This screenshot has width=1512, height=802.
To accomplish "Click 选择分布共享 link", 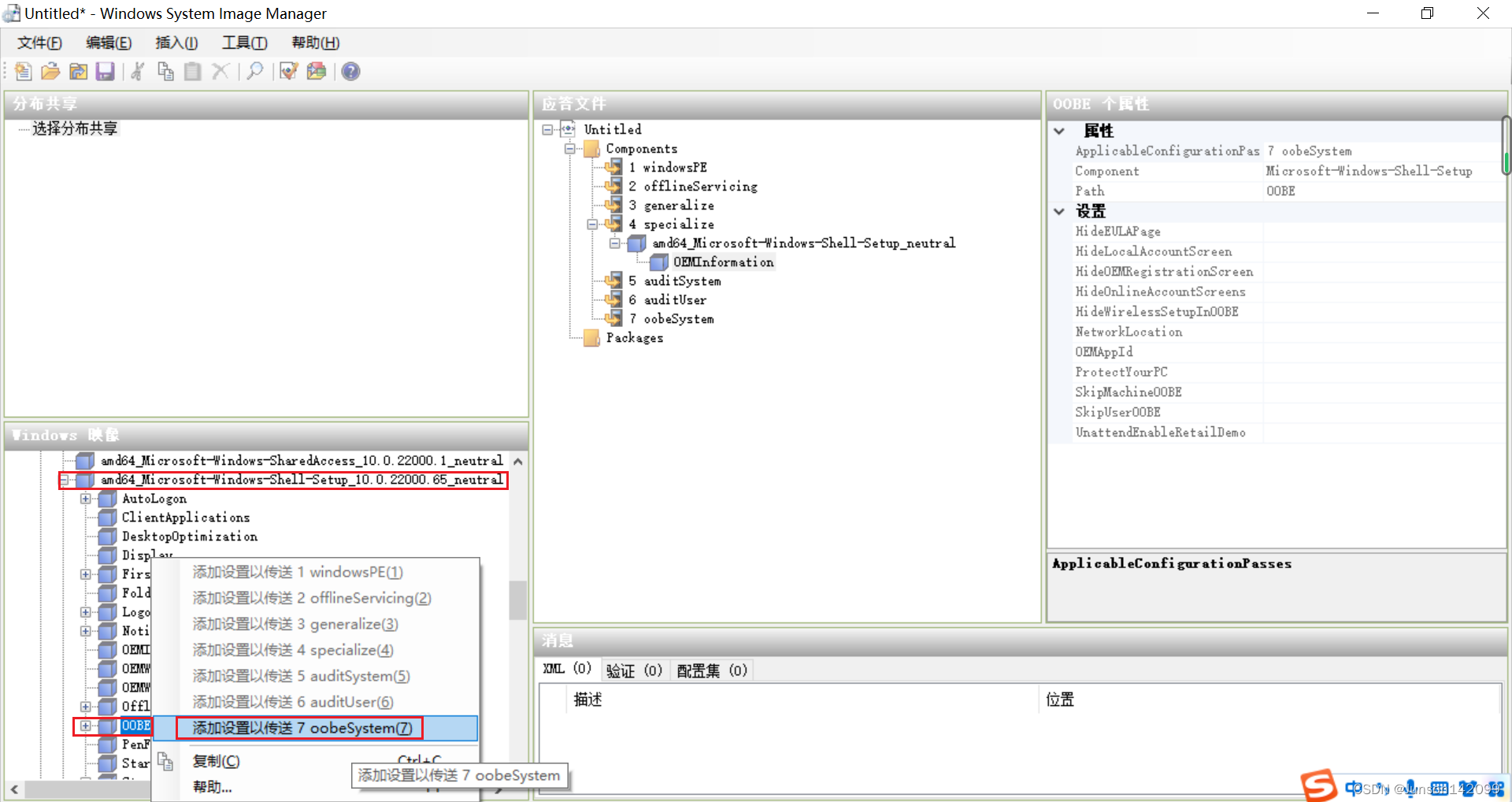I will (75, 128).
